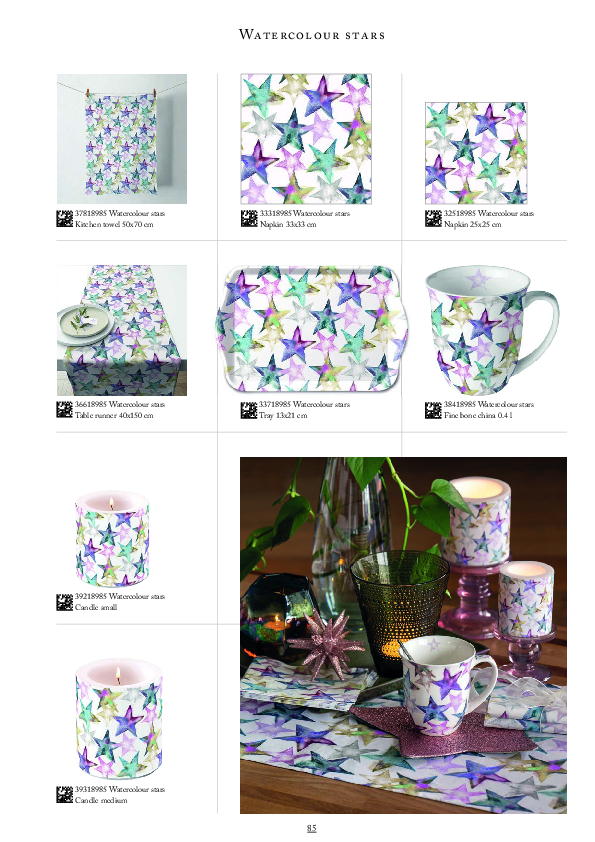Click the QR code beside Candle medium
The width and height of the screenshot is (595, 842).
(x=64, y=795)
